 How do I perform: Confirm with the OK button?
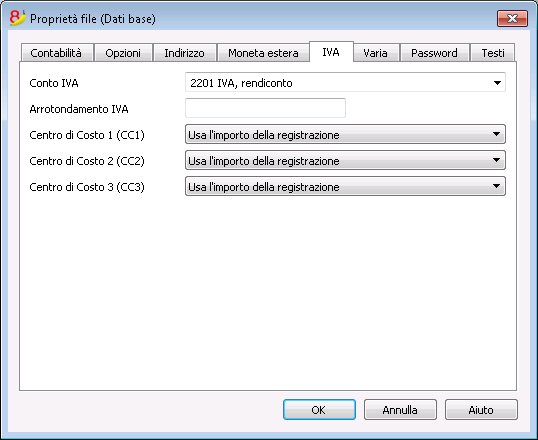point(319,409)
